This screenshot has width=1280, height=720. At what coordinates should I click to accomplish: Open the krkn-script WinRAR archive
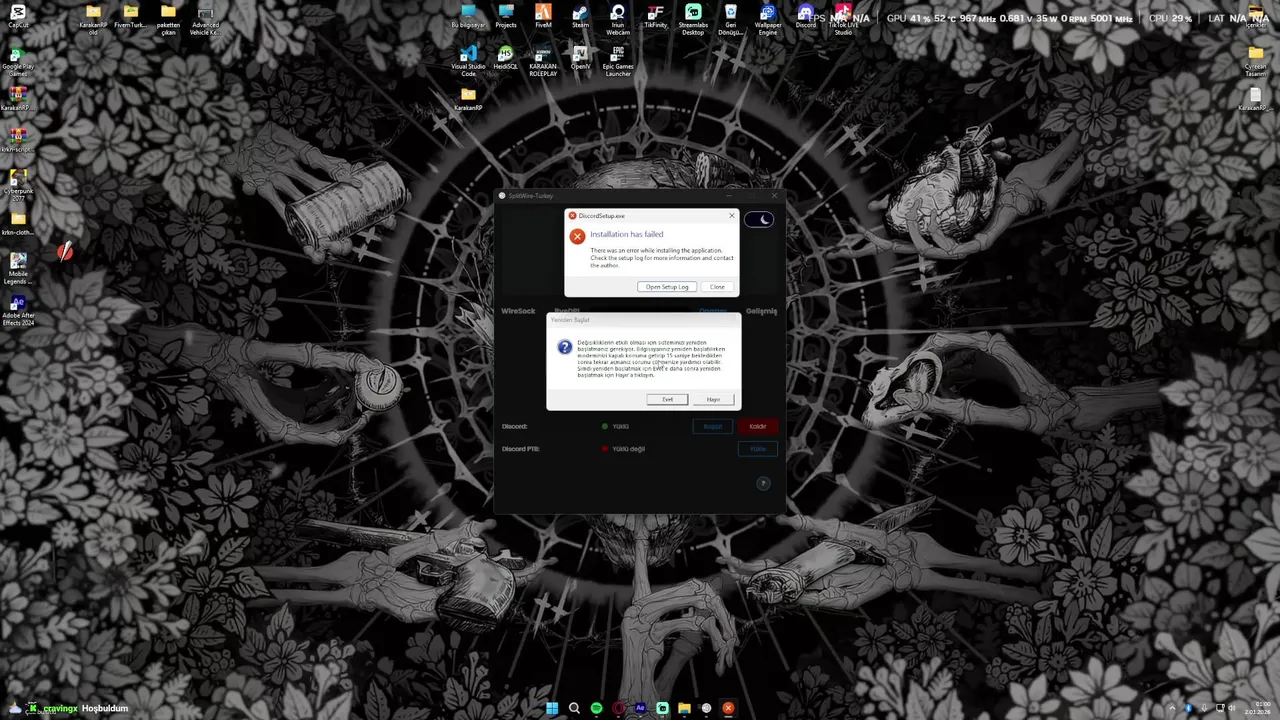(17, 140)
